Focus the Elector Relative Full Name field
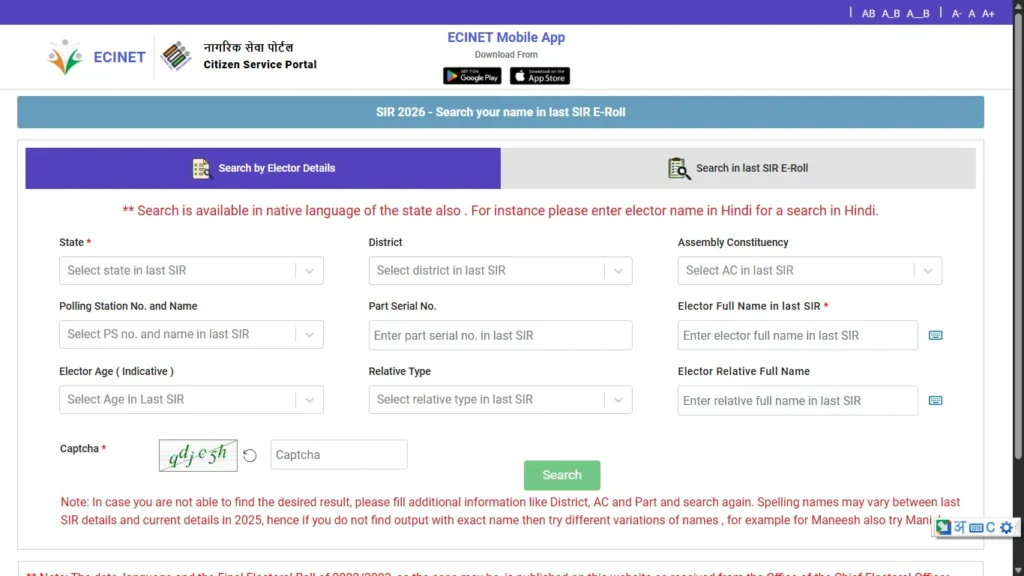The height and width of the screenshot is (576, 1024). click(797, 400)
